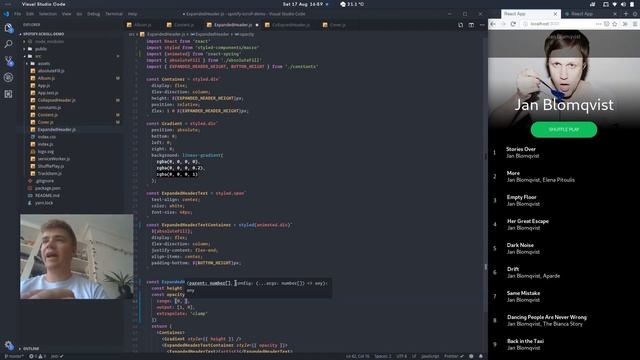Image resolution: width=640 pixels, height=360 pixels.
Task: Click the Prettier status bar item
Action: pos(453,356)
